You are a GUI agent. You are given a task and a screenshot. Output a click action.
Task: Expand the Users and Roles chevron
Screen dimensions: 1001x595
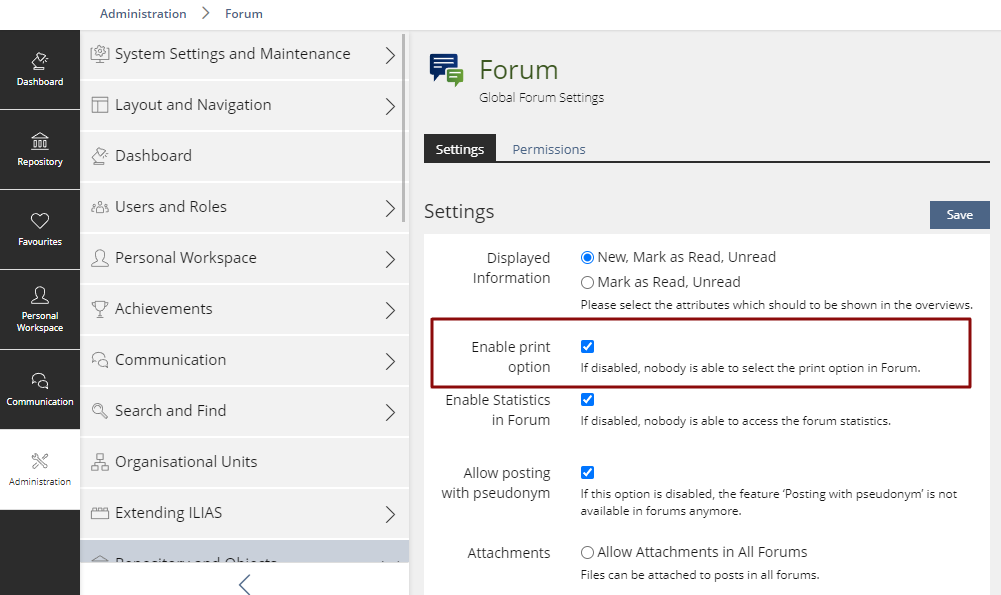[x=390, y=208]
